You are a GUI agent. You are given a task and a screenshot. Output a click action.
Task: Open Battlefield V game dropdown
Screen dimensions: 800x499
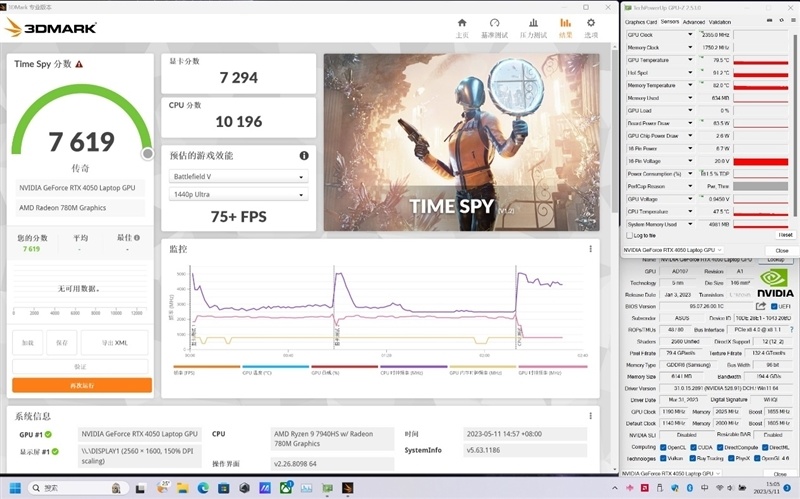click(238, 177)
